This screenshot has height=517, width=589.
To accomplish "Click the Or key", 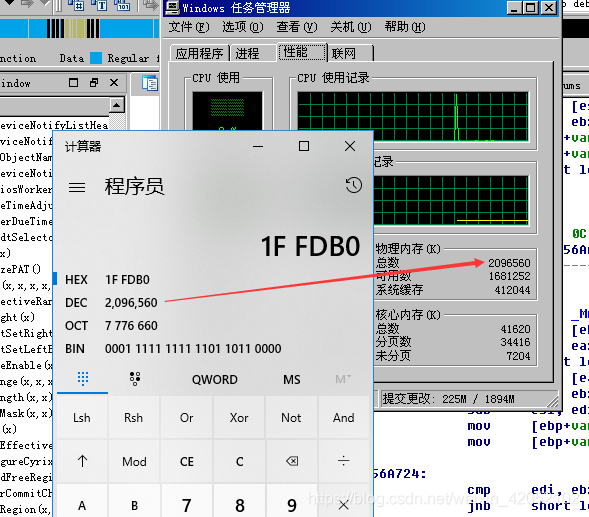I will pos(187,417).
